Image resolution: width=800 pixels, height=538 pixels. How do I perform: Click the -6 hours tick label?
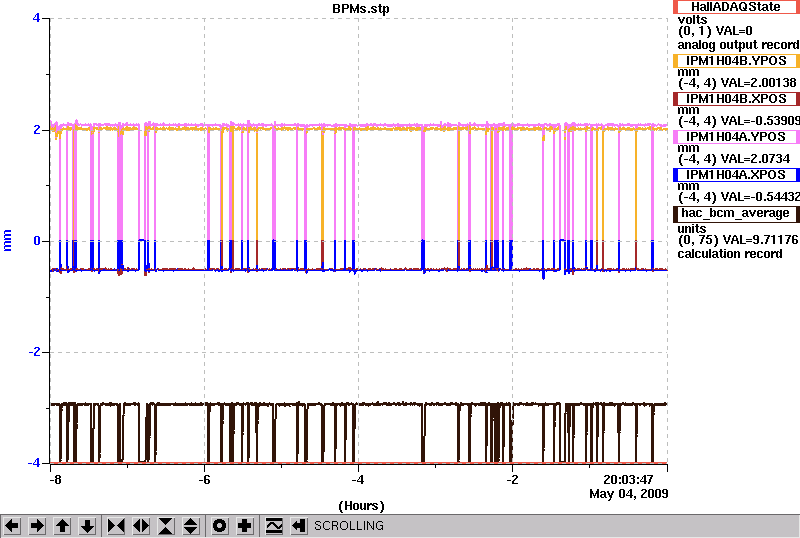coord(204,480)
